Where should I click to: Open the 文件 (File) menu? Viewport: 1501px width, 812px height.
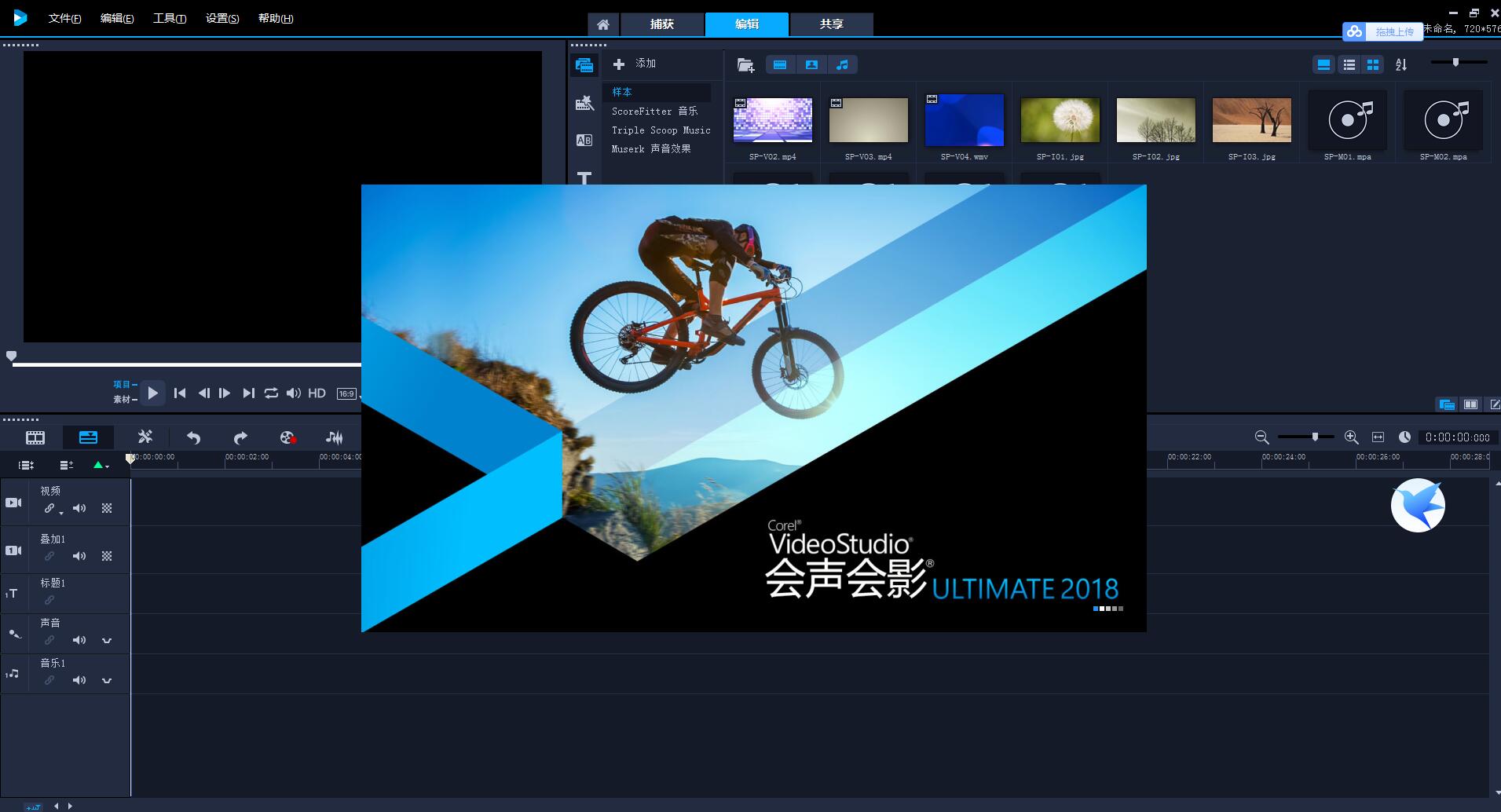64,18
